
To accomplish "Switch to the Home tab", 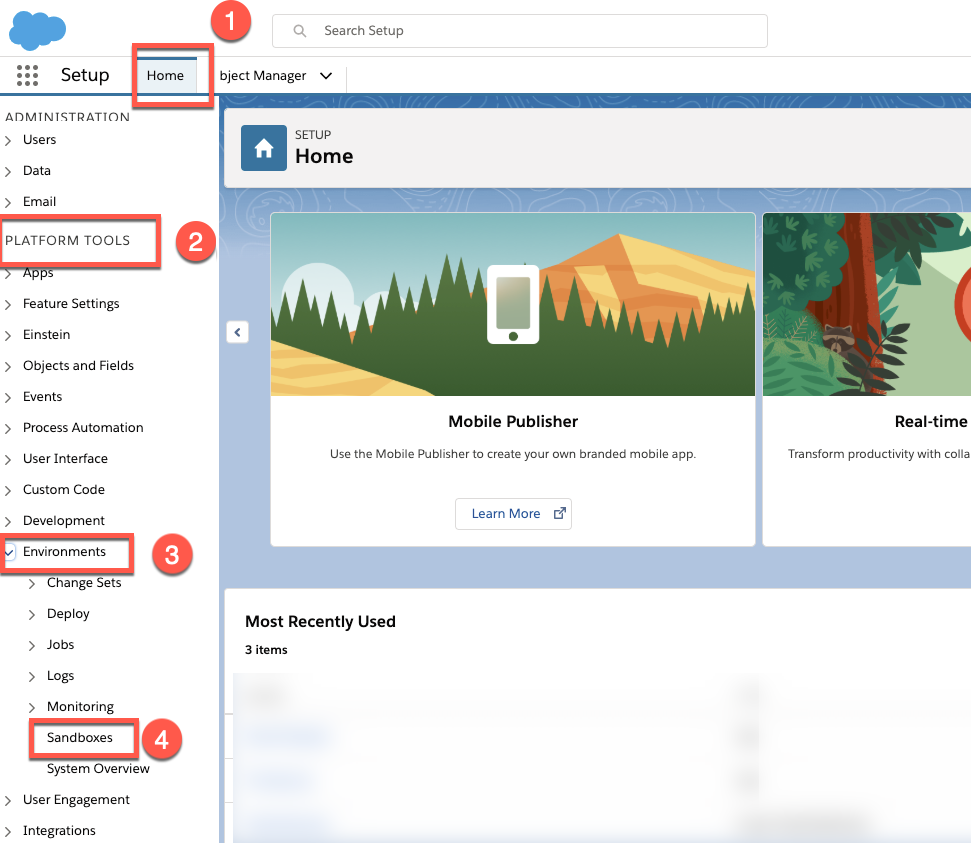I will (x=165, y=76).
